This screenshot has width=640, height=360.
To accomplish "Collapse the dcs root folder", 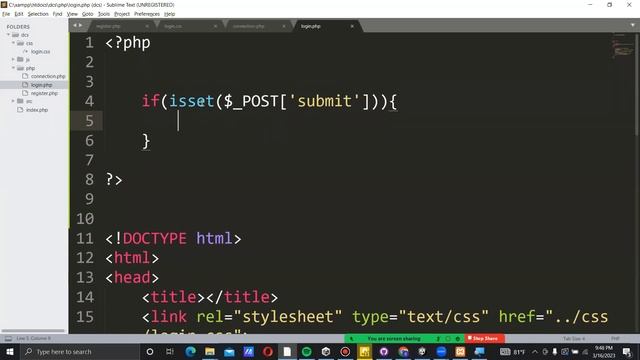I will click(x=9, y=35).
